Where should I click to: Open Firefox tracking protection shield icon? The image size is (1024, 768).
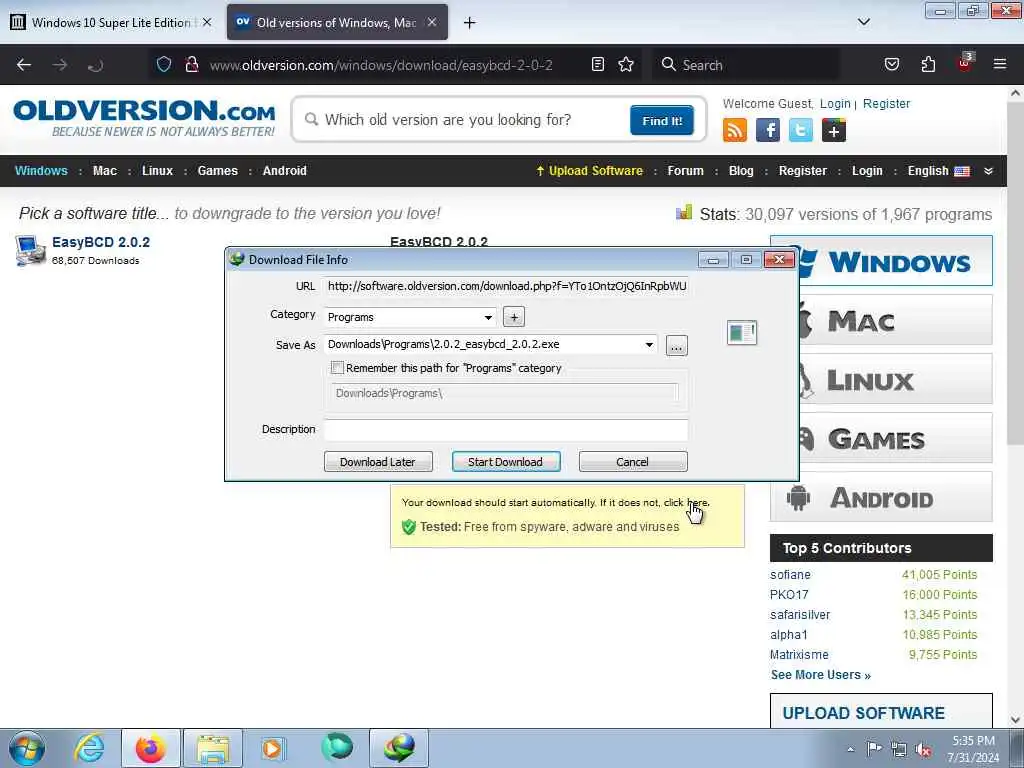coord(164,64)
